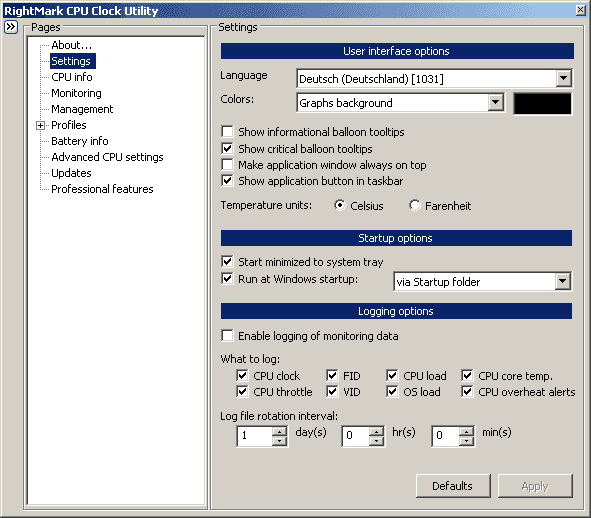Image resolution: width=591 pixels, height=518 pixels.
Task: Click the Apply button
Action: point(535,486)
